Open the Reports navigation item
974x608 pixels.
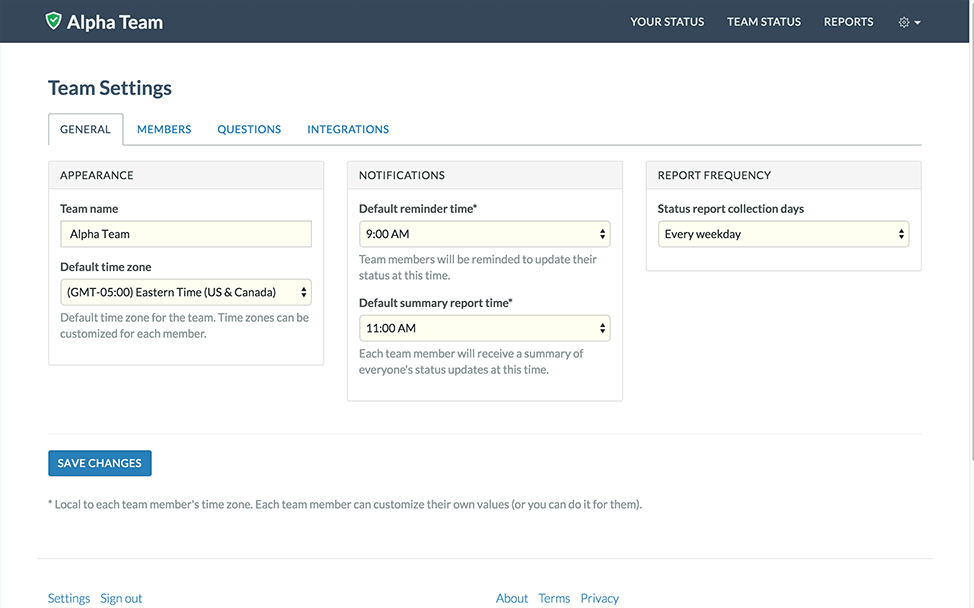(848, 22)
